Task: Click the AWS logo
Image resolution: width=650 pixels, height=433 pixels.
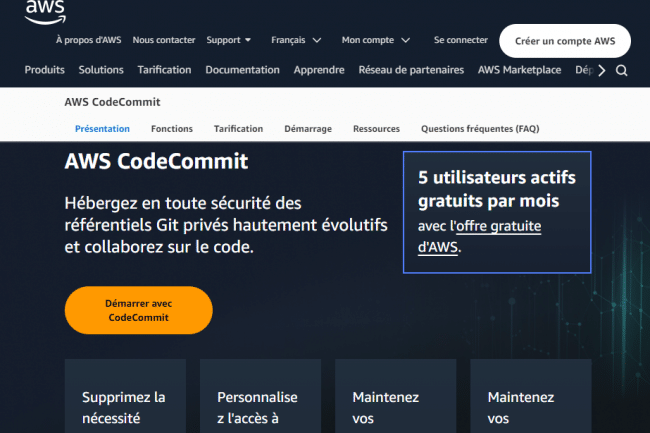Action: click(x=45, y=12)
